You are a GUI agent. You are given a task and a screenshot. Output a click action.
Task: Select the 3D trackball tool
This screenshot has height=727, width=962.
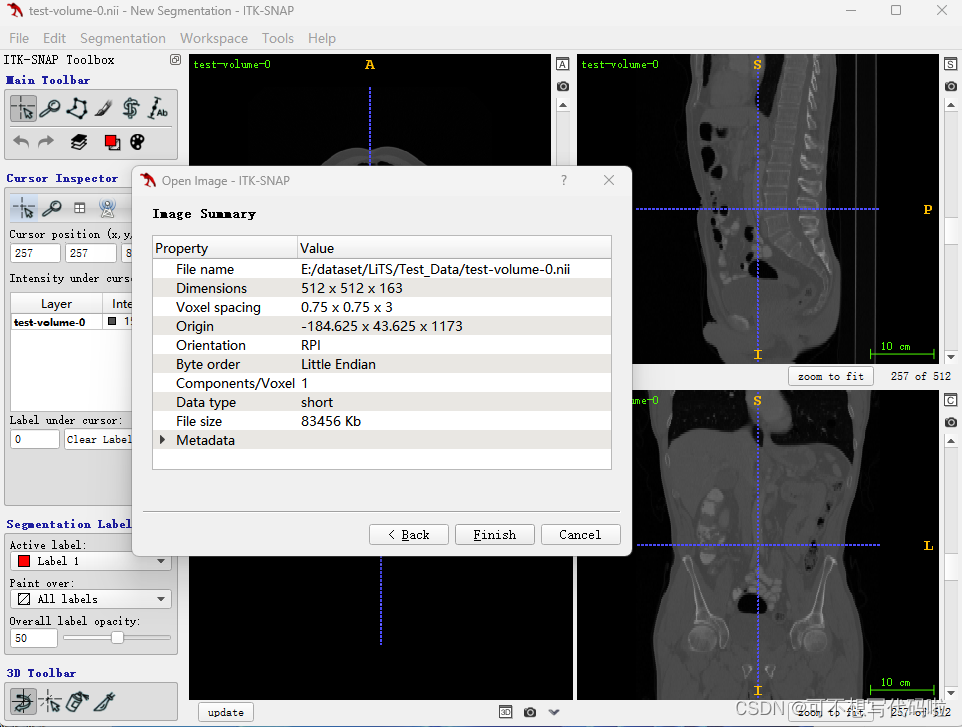(23, 700)
